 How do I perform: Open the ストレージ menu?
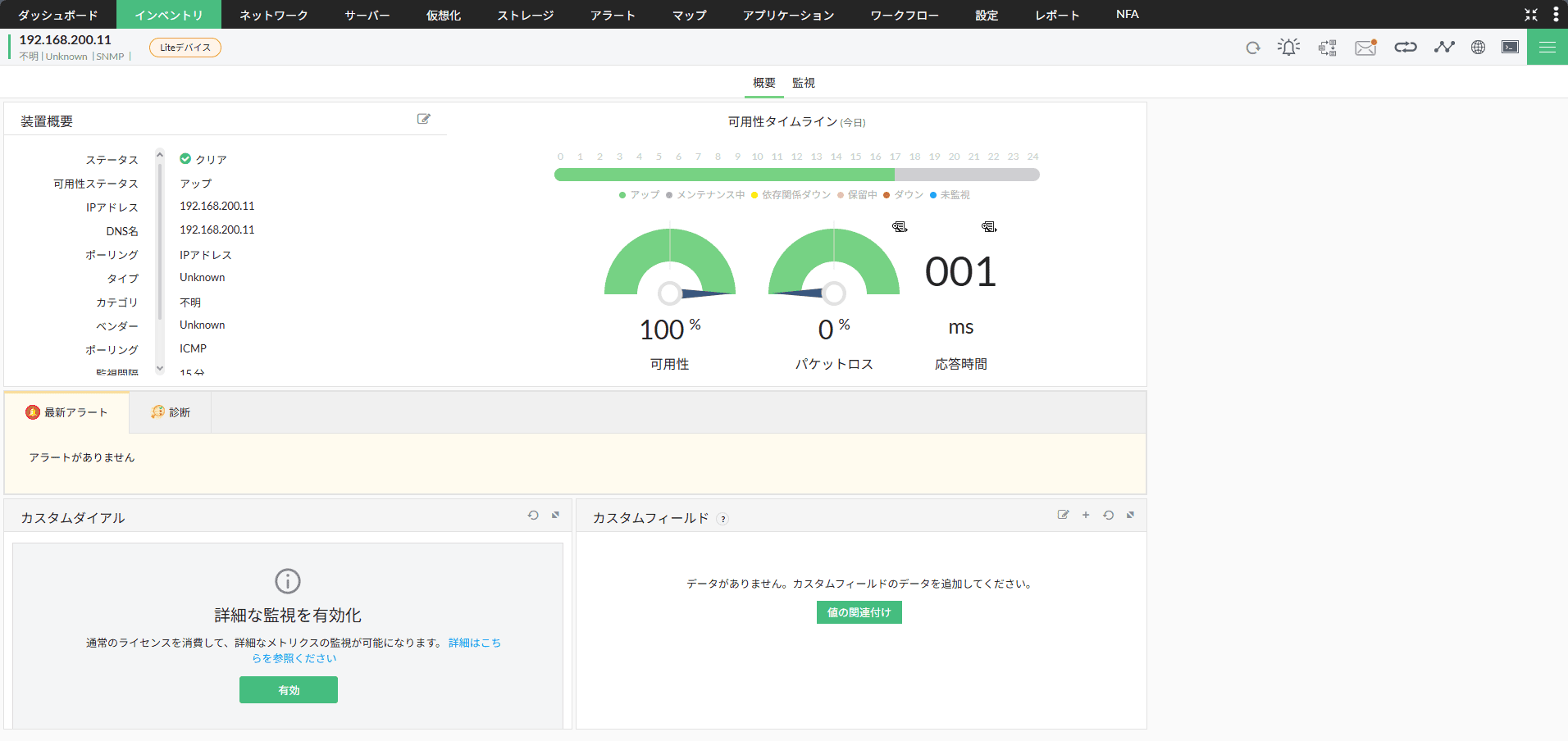tap(526, 15)
